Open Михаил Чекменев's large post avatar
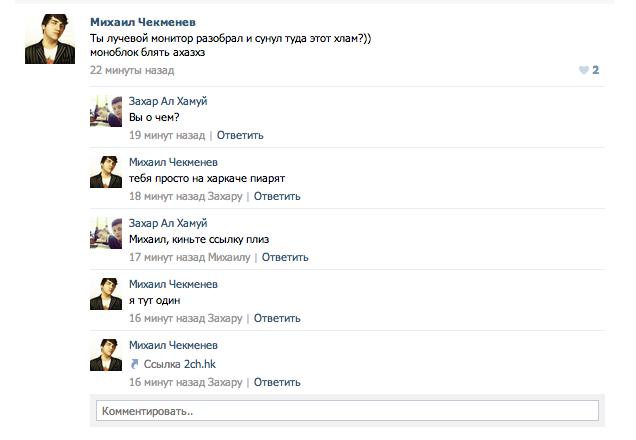The width and height of the screenshot is (636, 440). click(50, 39)
